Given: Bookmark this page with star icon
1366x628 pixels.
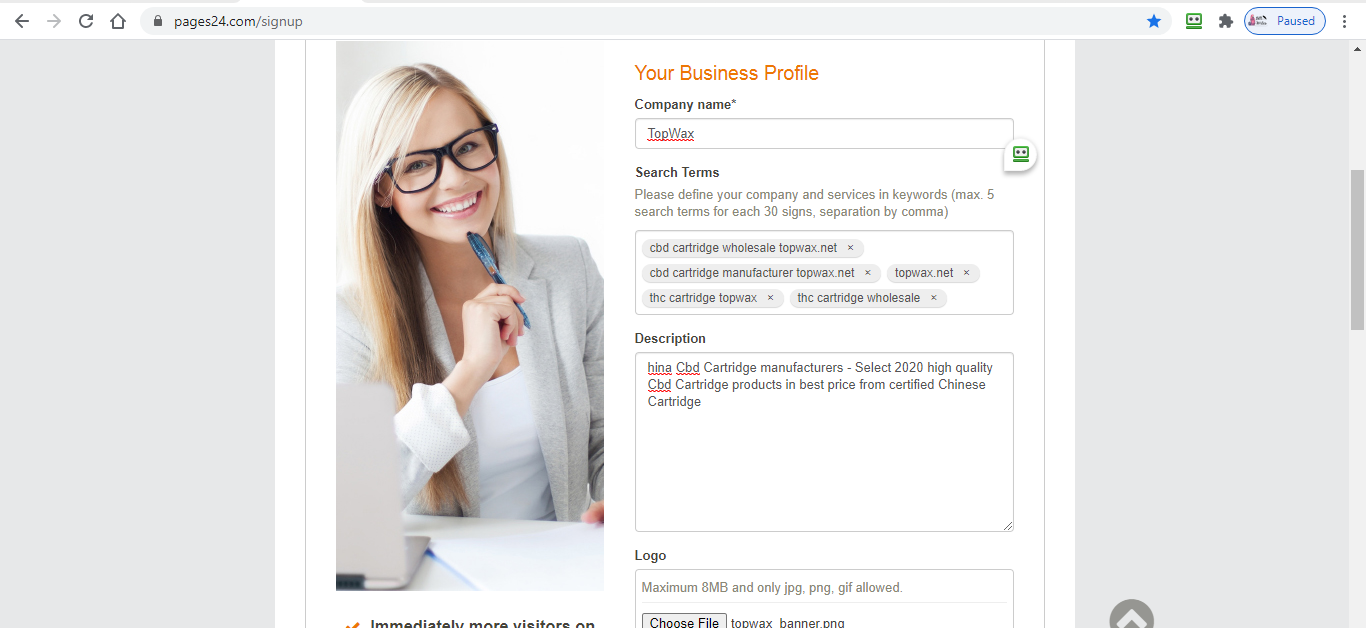Looking at the screenshot, I should (x=1154, y=21).
